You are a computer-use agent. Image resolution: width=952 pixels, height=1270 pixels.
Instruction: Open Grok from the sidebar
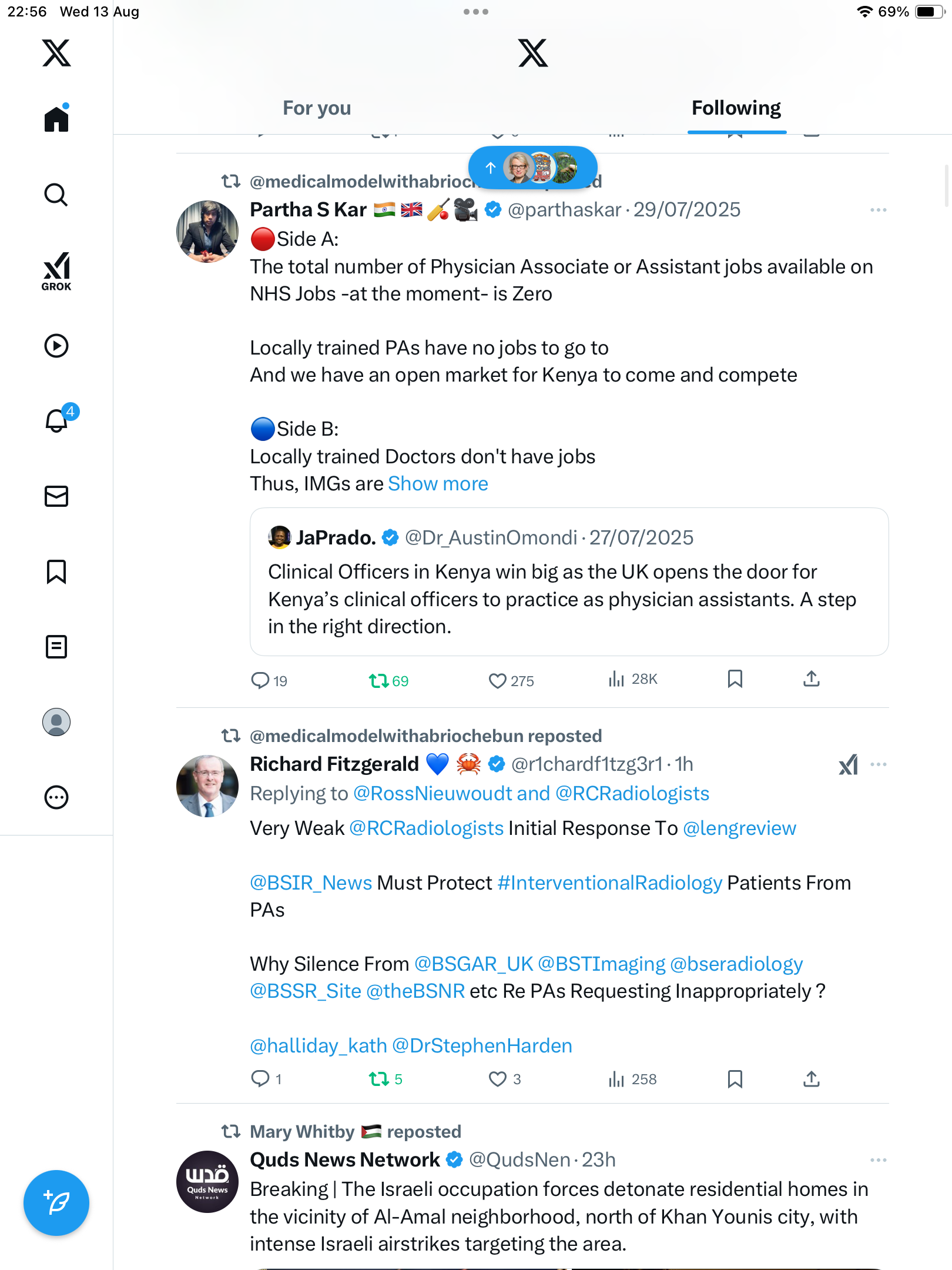tap(56, 271)
